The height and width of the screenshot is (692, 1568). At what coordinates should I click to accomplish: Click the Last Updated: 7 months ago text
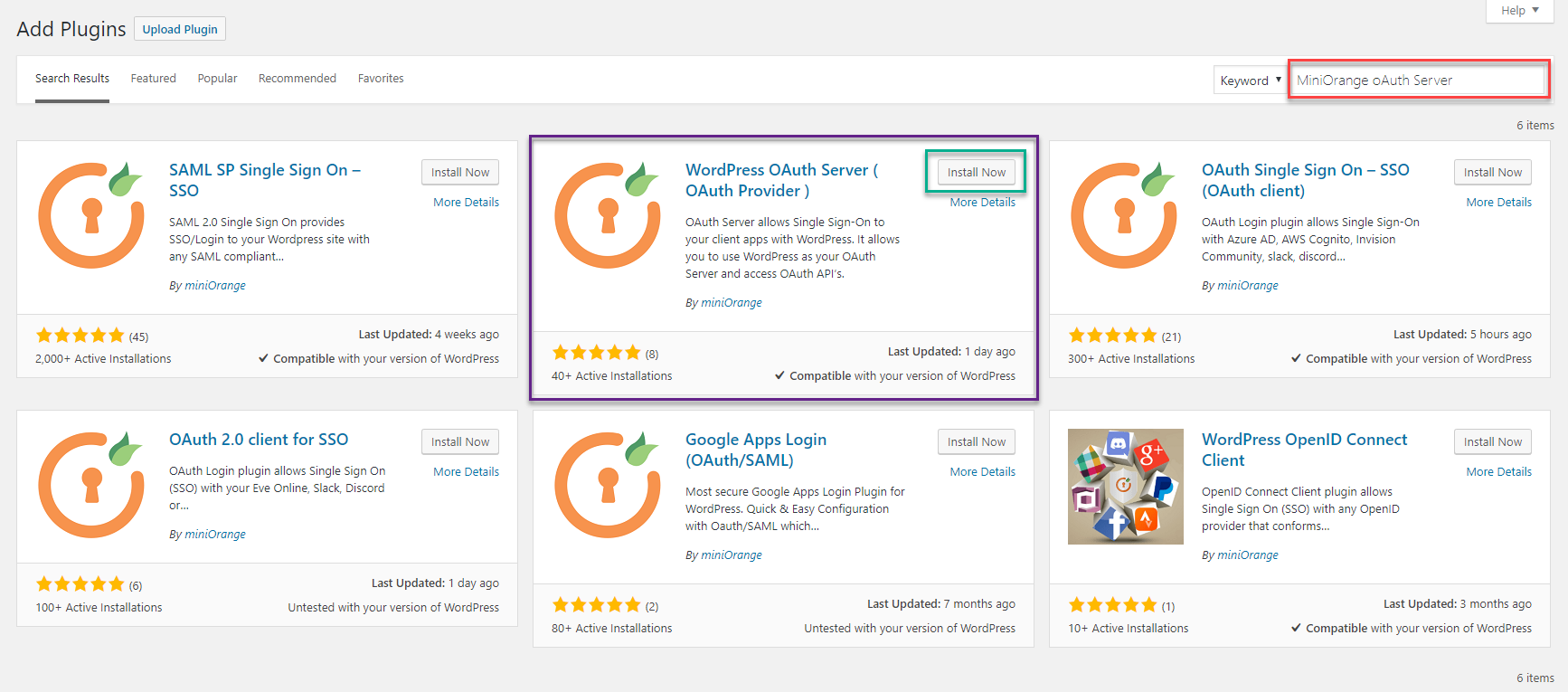click(941, 604)
